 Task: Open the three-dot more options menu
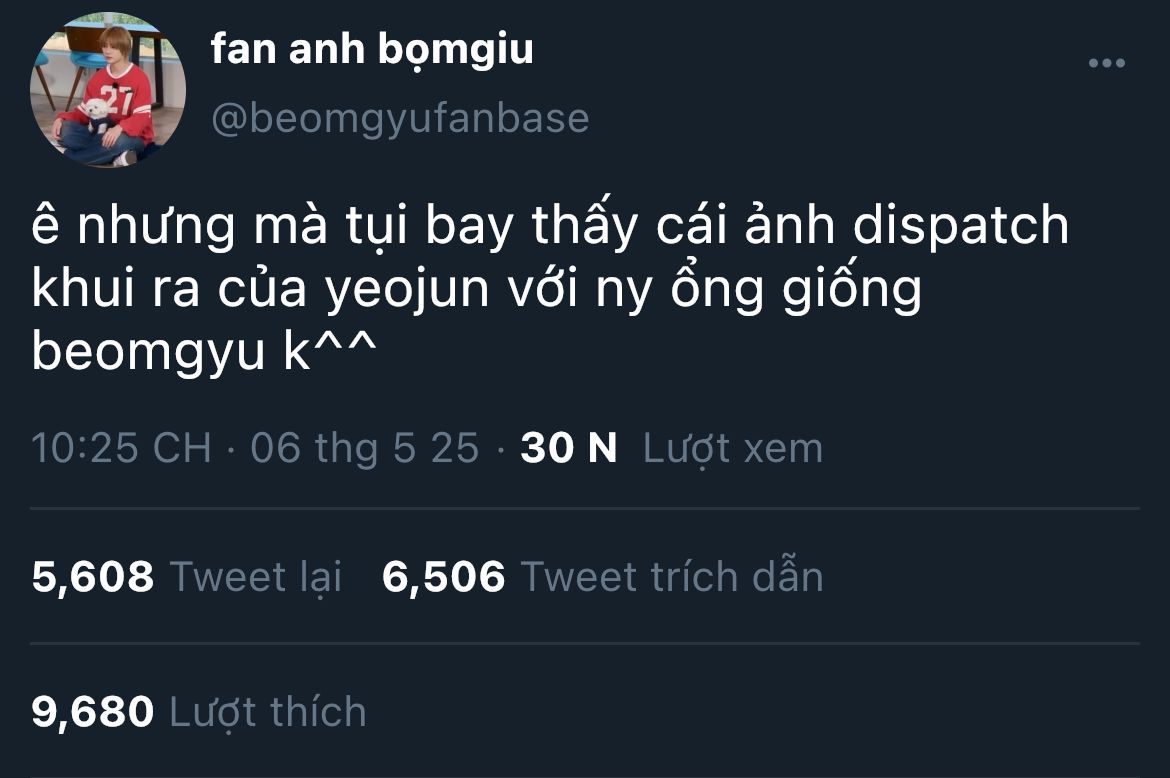1107,63
